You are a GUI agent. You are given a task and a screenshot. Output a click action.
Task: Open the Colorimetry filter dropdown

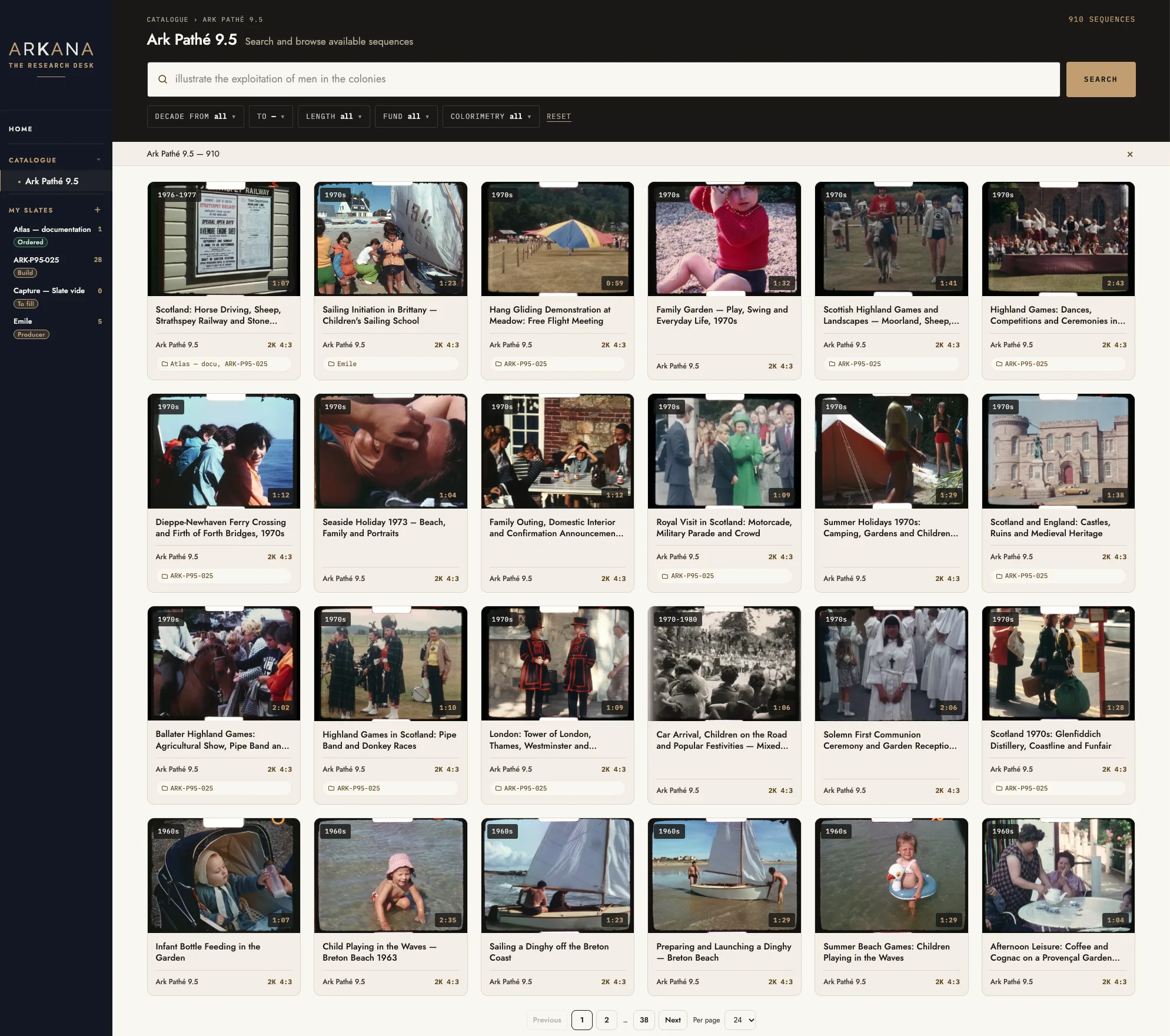click(491, 117)
